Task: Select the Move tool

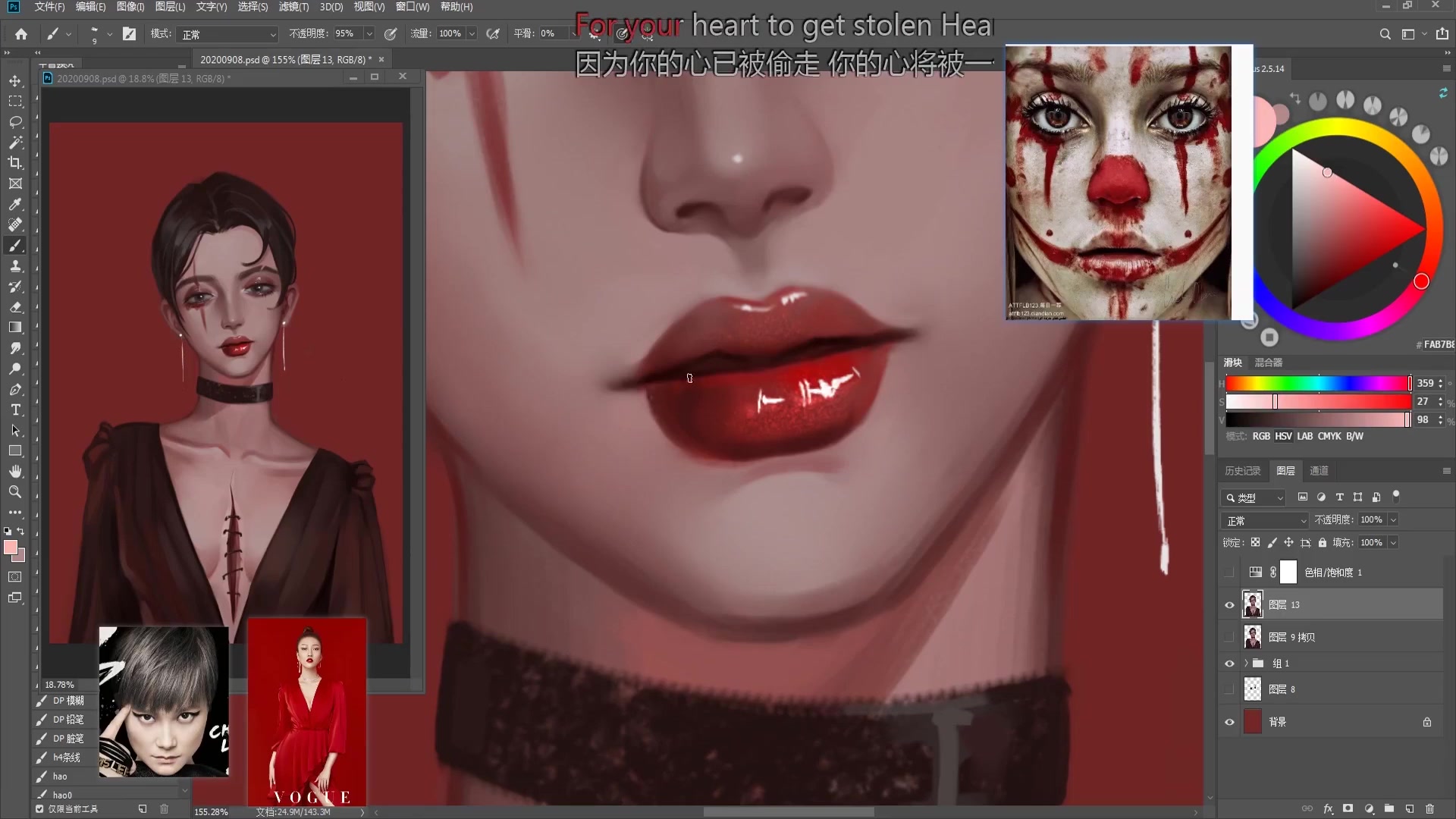Action: (x=15, y=80)
